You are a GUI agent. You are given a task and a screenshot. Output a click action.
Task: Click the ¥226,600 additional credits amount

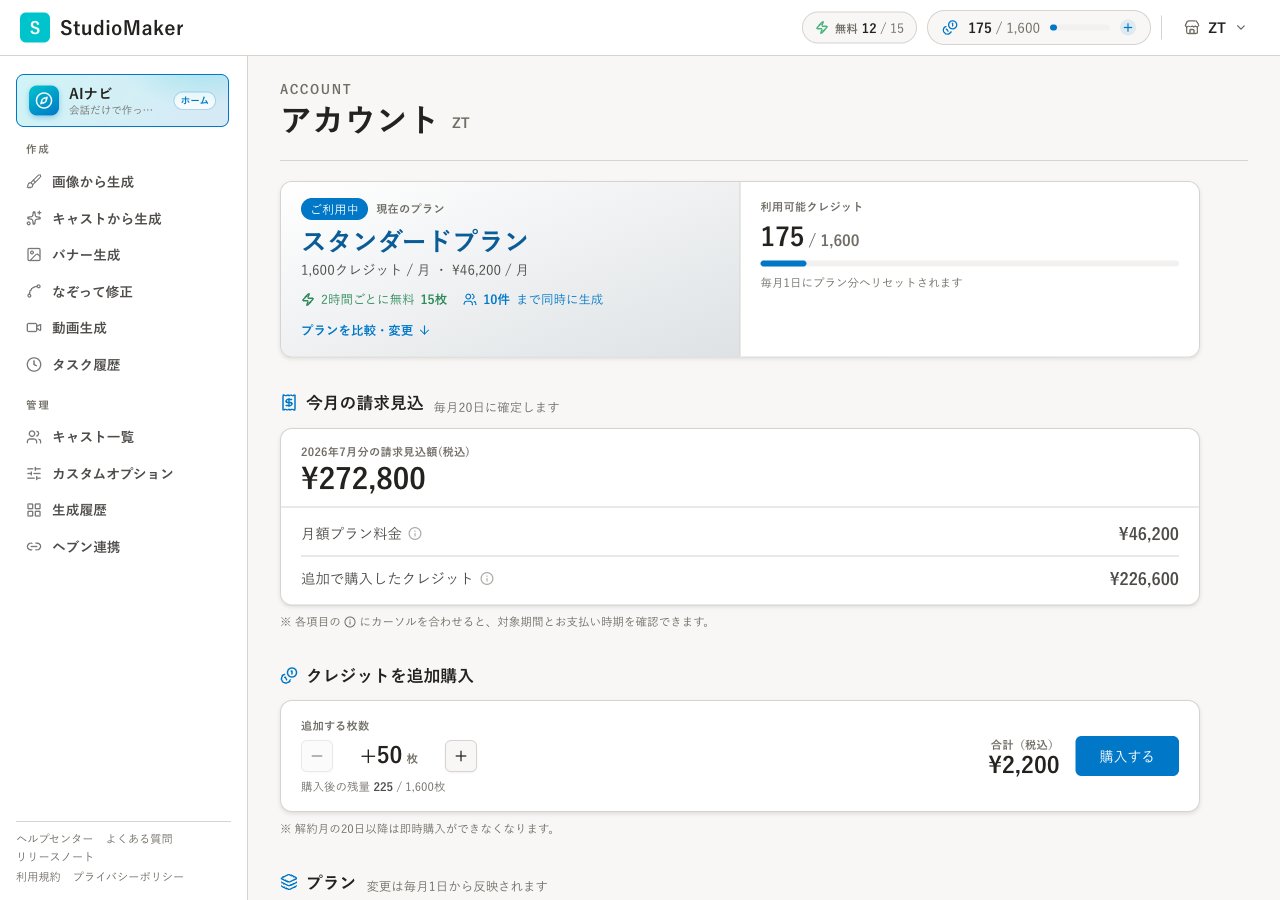pos(1144,578)
